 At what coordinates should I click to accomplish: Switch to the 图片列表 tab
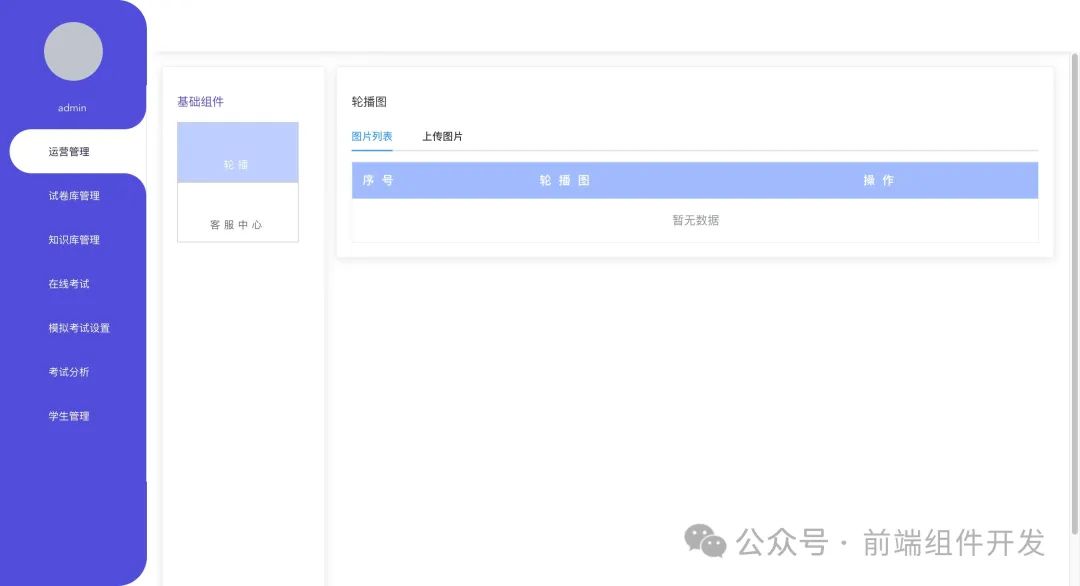(x=371, y=136)
